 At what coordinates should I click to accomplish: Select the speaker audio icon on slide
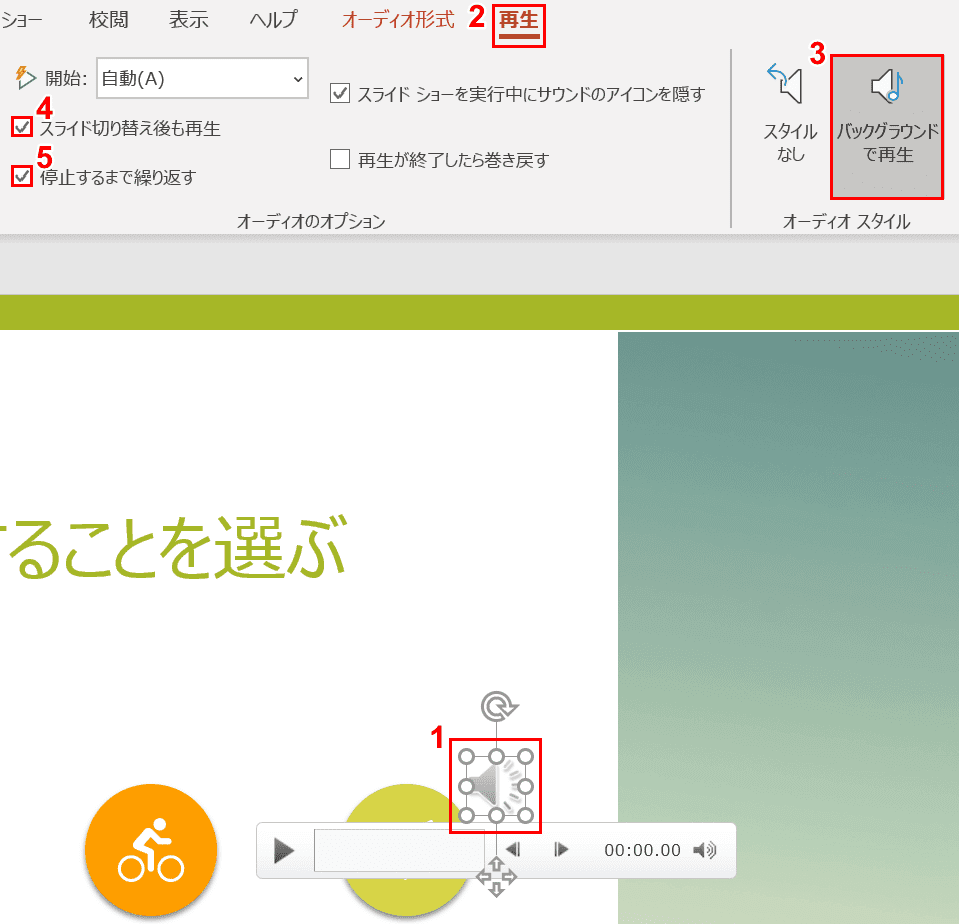pos(495,786)
